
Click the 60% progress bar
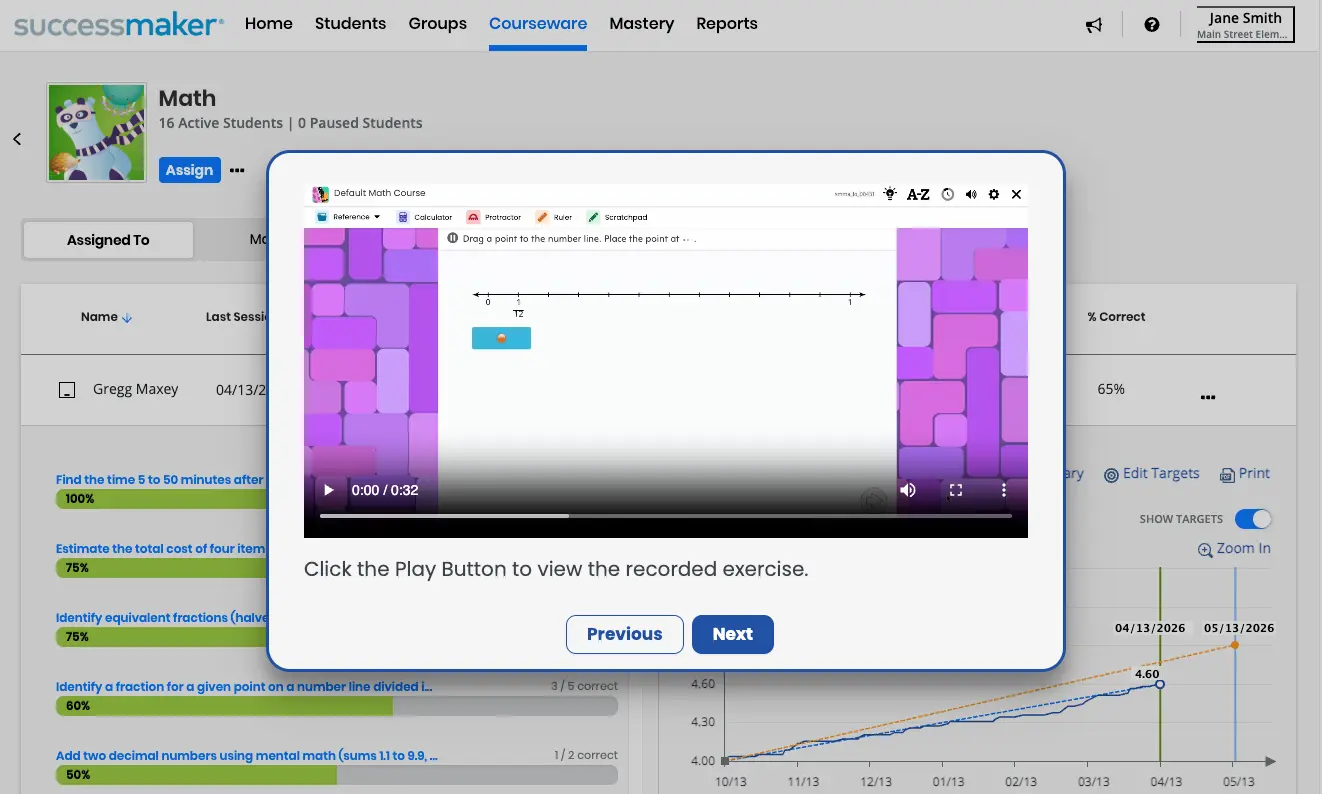point(337,706)
